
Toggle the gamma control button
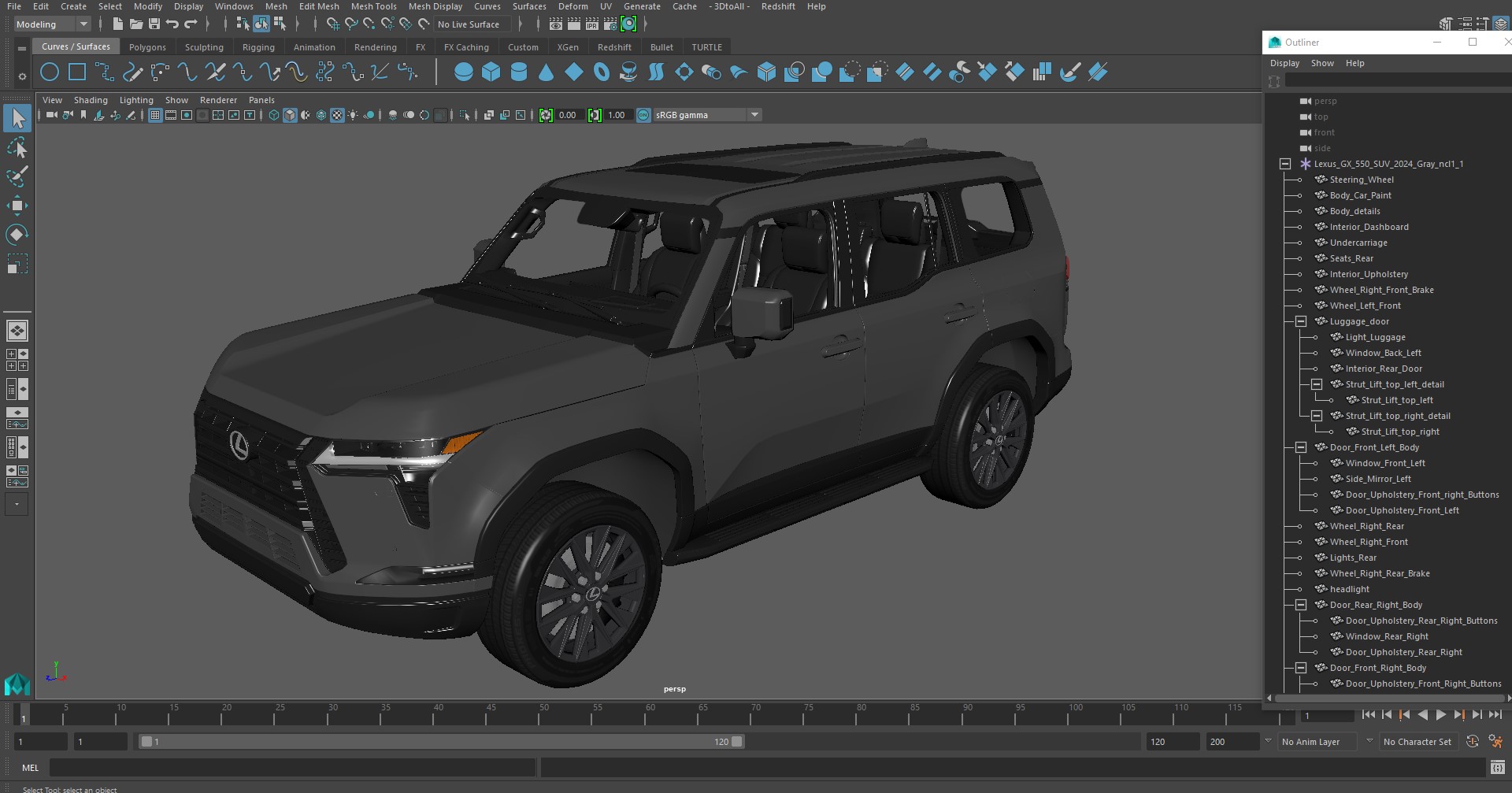[x=595, y=115]
